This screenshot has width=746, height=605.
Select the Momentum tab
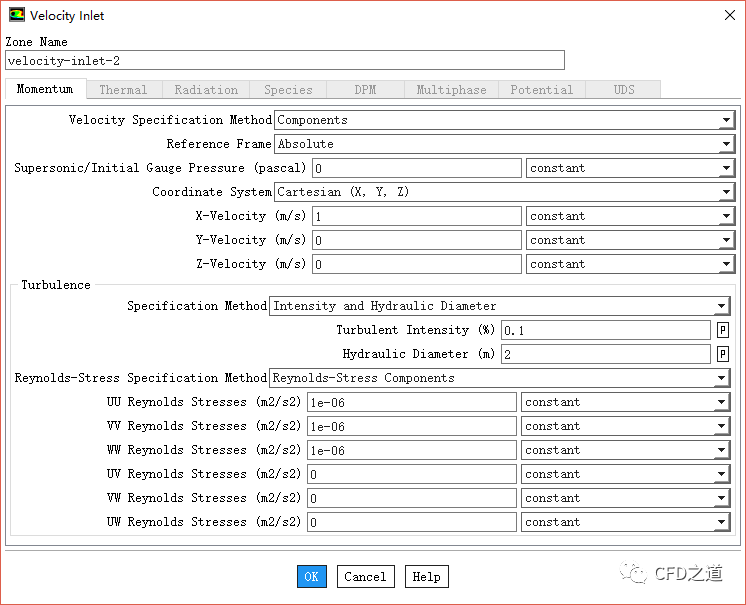(45, 89)
